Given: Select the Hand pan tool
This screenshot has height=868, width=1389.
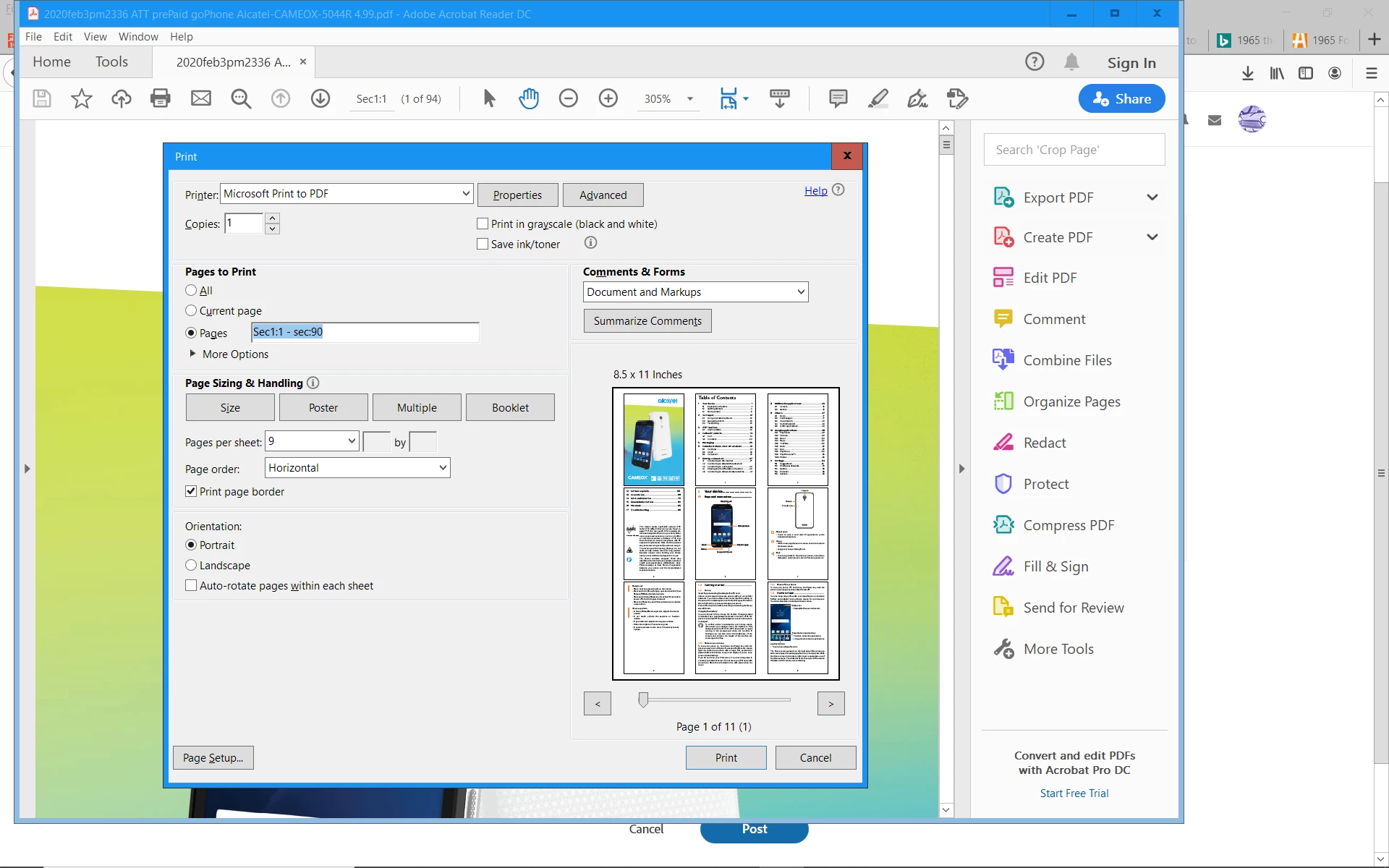Looking at the screenshot, I should [x=529, y=98].
